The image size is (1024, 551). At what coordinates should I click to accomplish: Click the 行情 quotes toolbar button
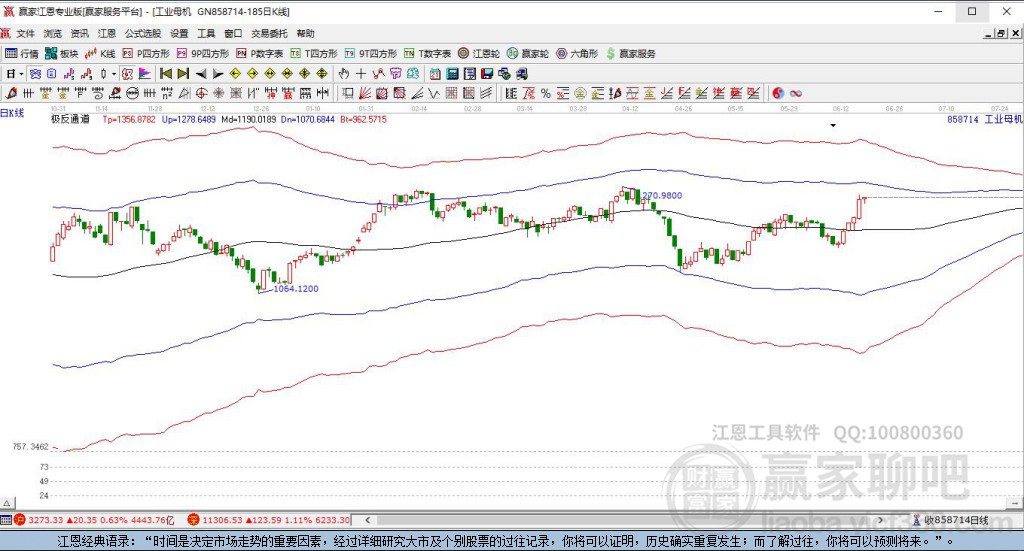(22, 54)
